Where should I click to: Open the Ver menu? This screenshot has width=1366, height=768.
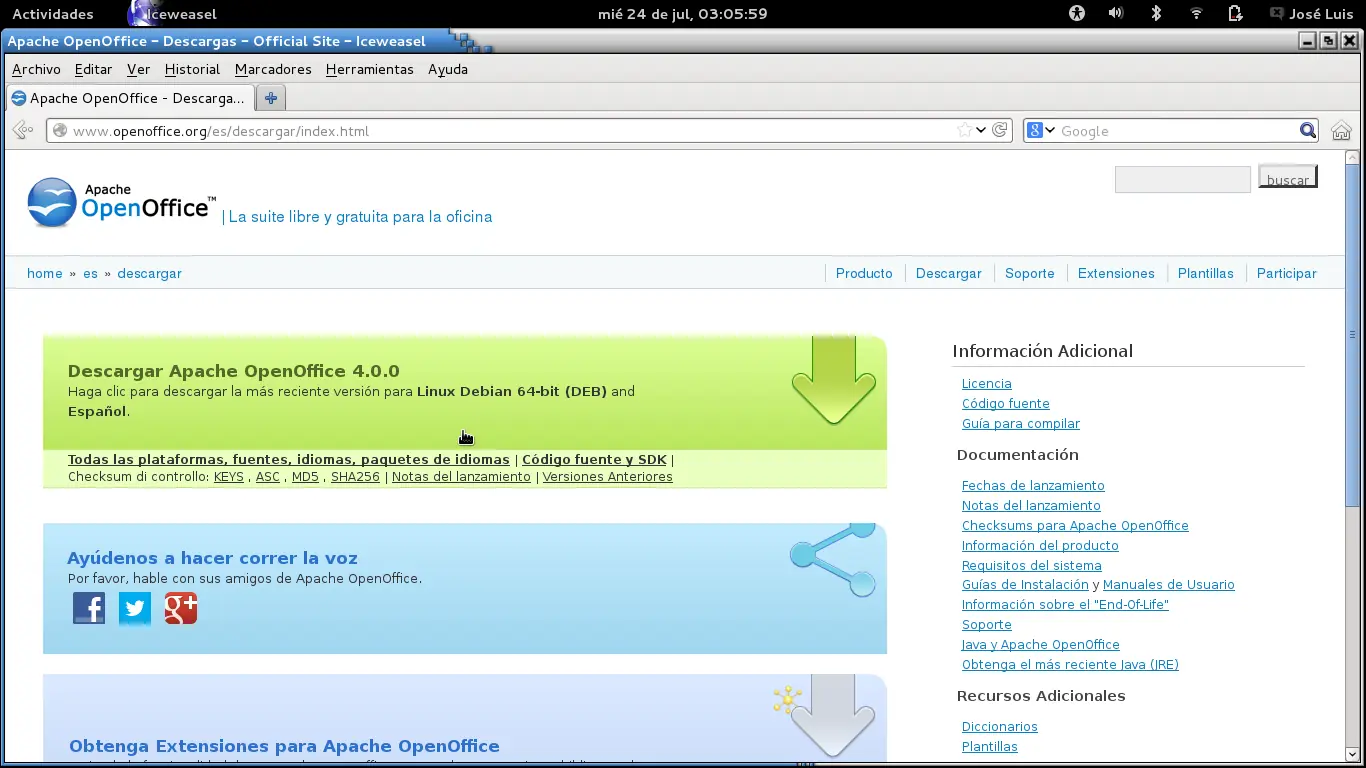pyautogui.click(x=138, y=69)
